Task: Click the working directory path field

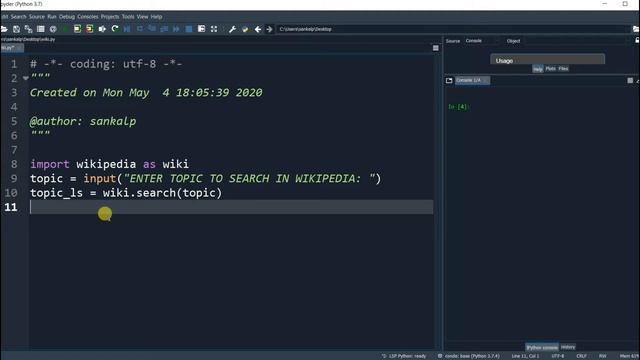Action: [x=453, y=29]
